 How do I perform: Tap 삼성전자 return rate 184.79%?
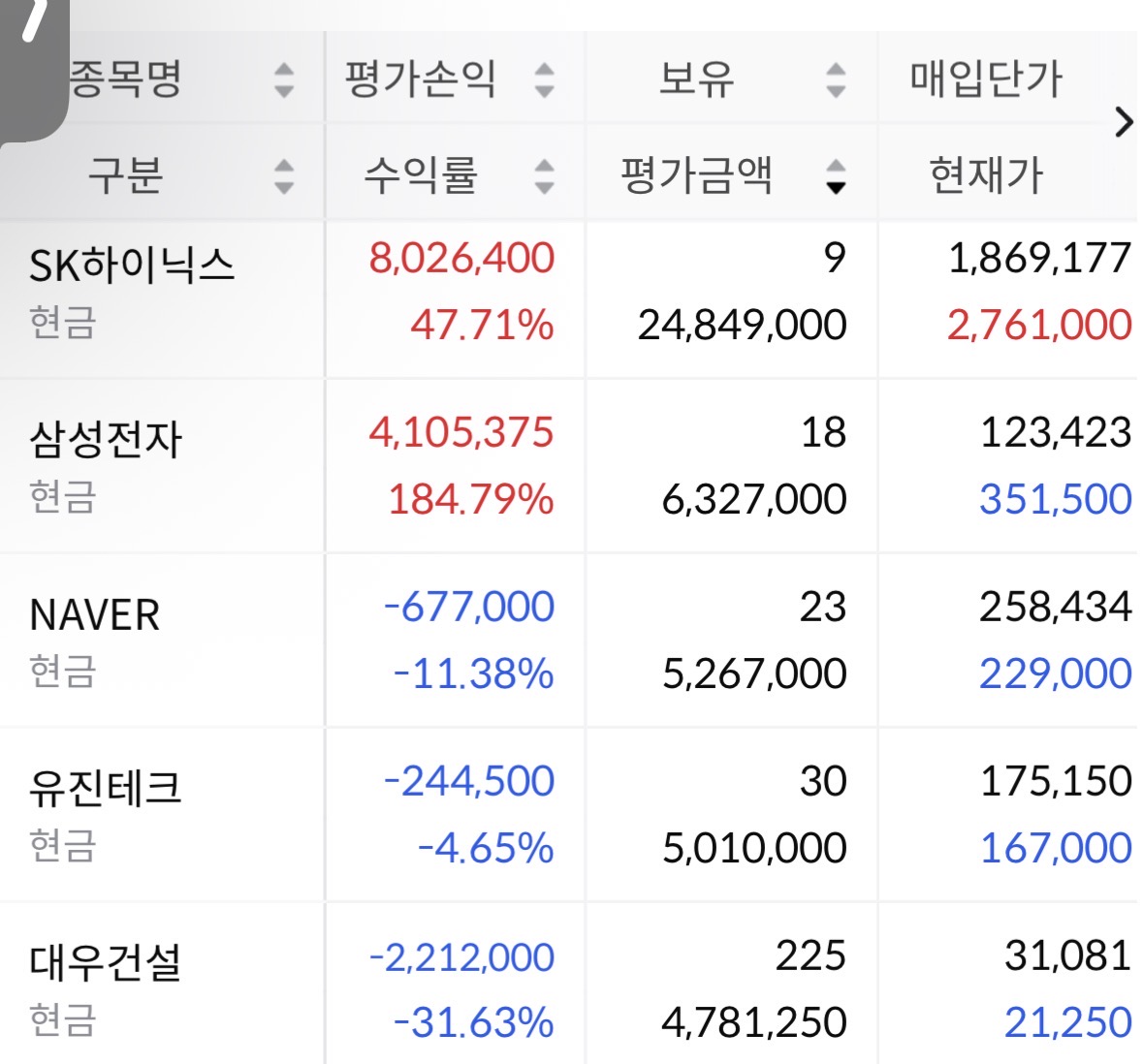pos(471,499)
